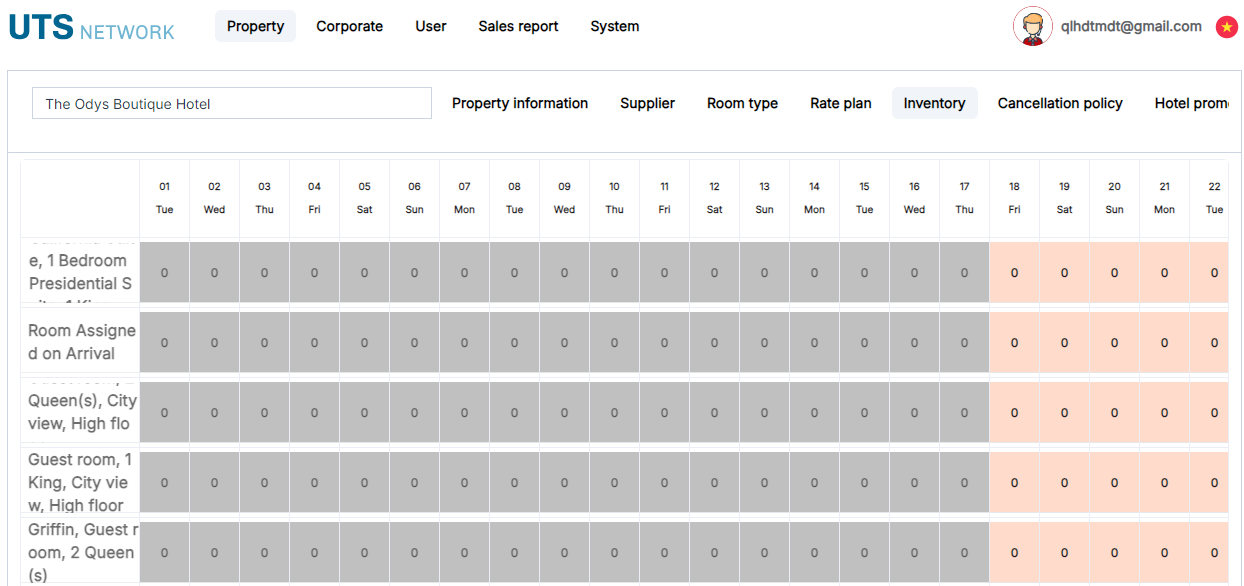Click Room Assigned on Arrival cell for 10 Thu
The width and height of the screenshot is (1244, 586).
point(615,342)
